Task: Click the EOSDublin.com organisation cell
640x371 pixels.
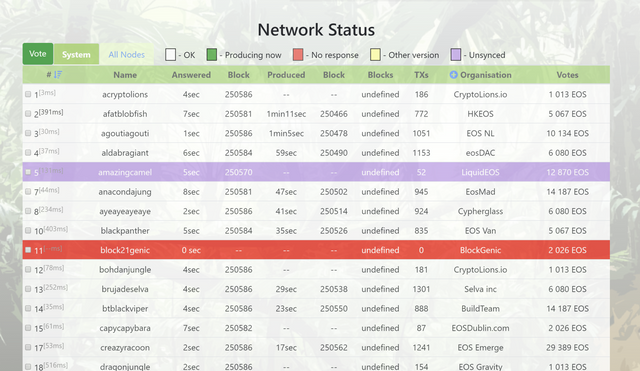Action: click(480, 328)
